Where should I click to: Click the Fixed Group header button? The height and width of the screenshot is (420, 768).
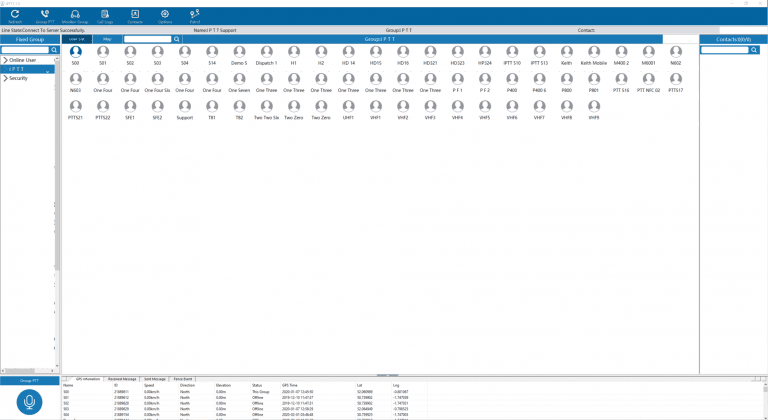[x=29, y=39]
